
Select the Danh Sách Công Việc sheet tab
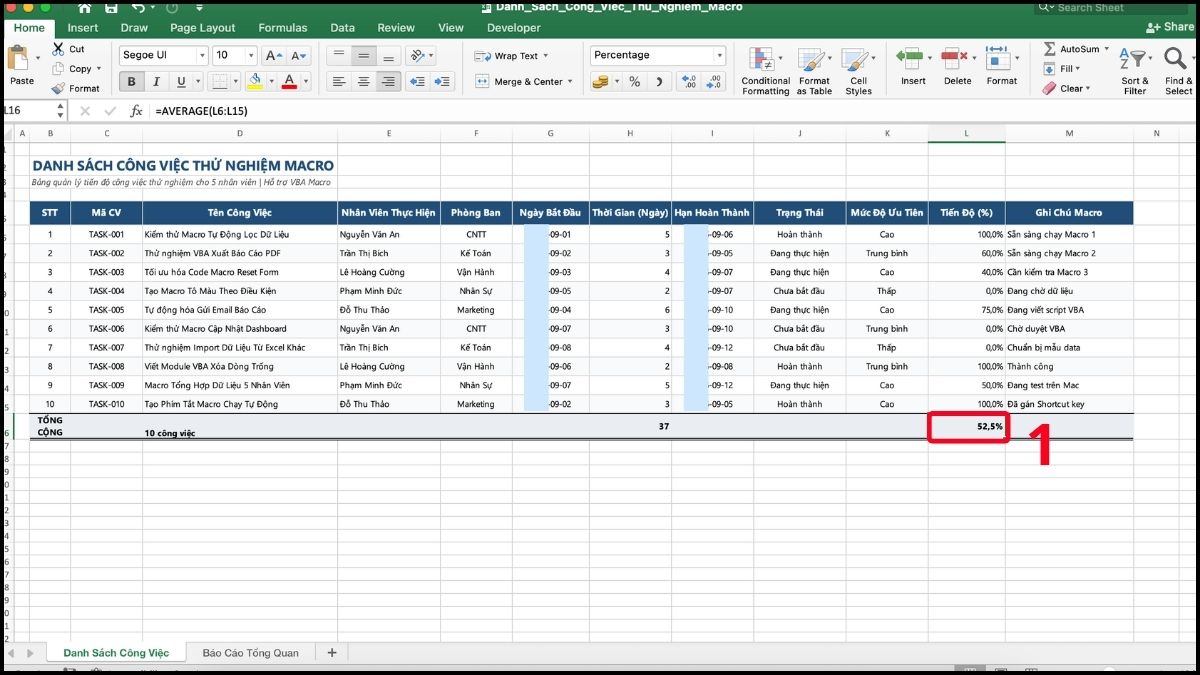tap(116, 653)
